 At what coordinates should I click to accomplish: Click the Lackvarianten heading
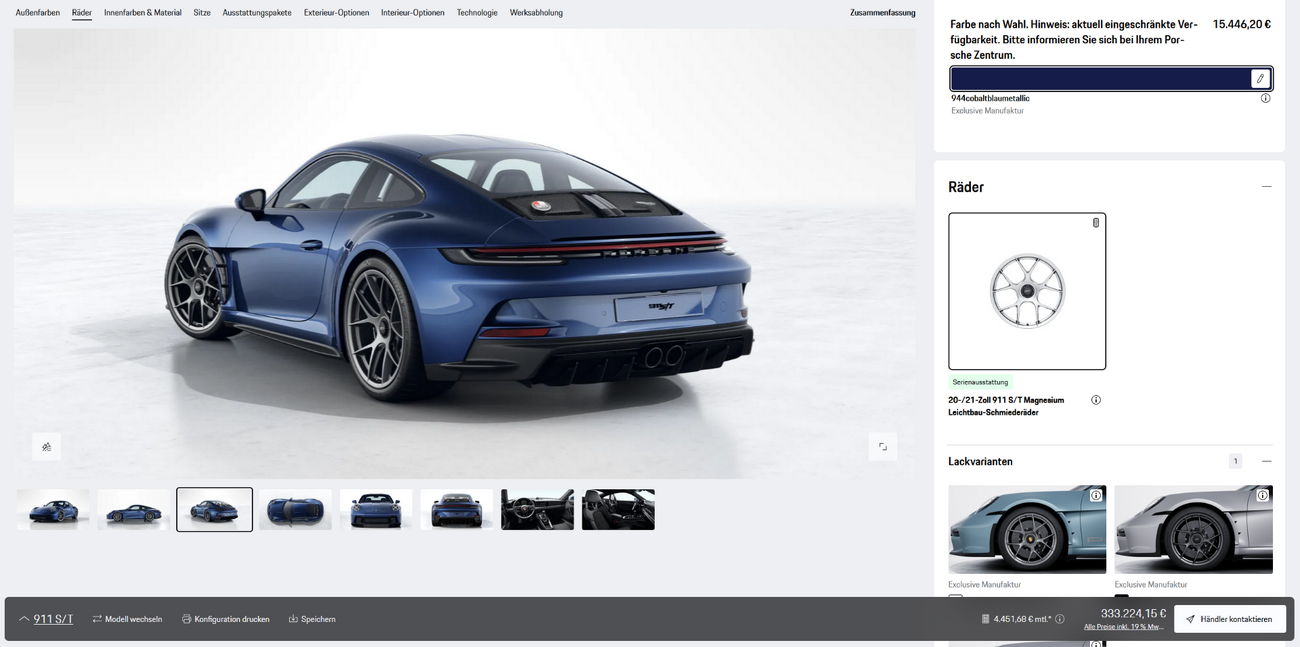(x=980, y=461)
